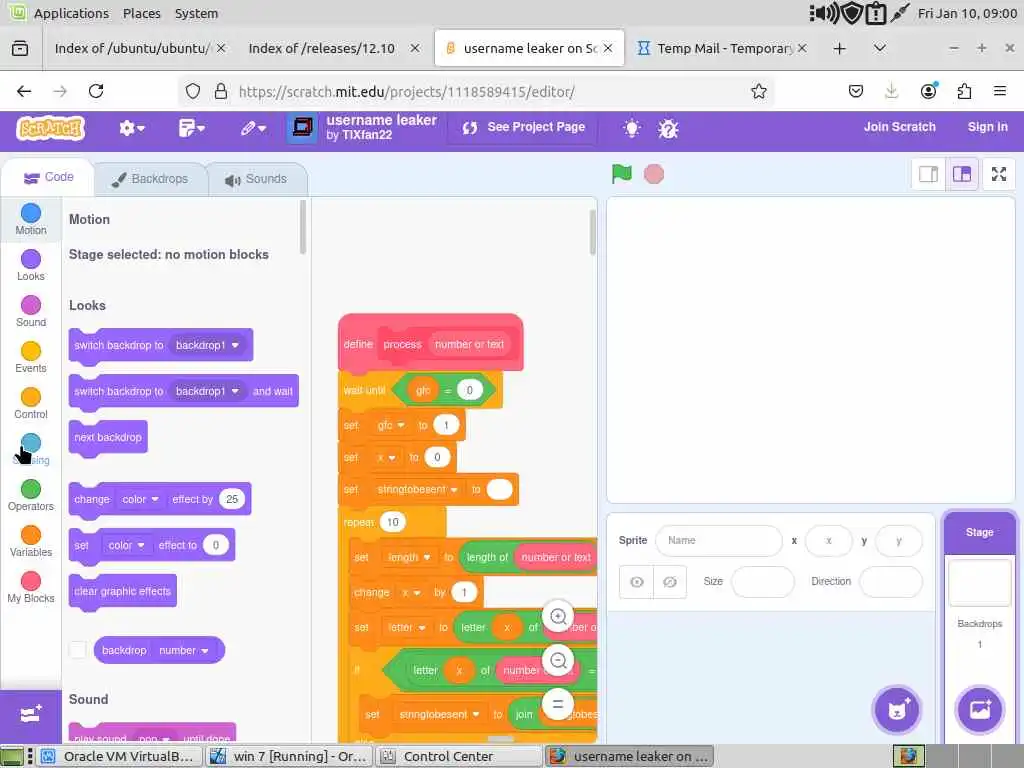Click the Scratch logo
1024x768 pixels.
click(x=51, y=128)
